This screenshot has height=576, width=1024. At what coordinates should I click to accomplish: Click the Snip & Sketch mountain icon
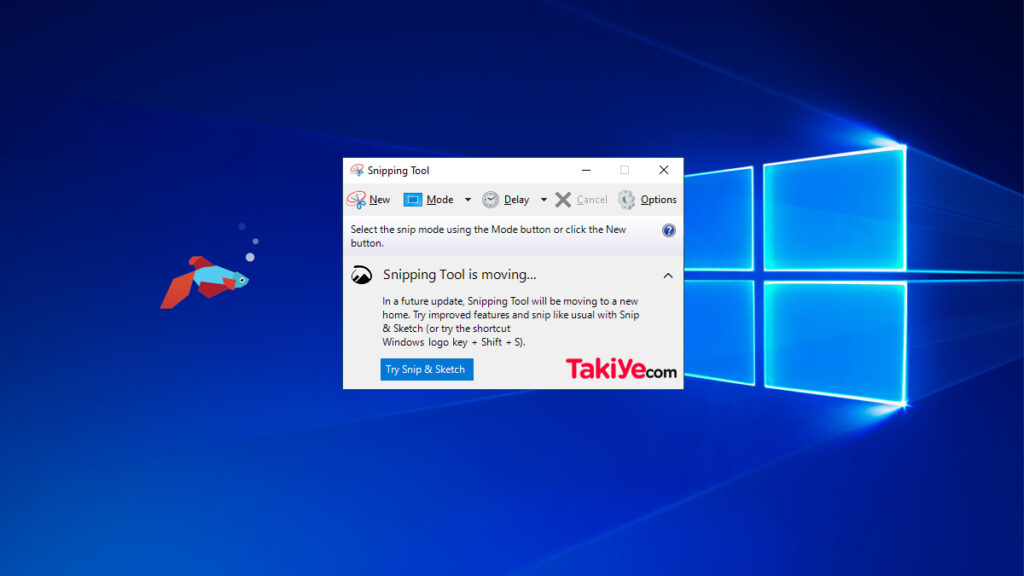click(361, 275)
